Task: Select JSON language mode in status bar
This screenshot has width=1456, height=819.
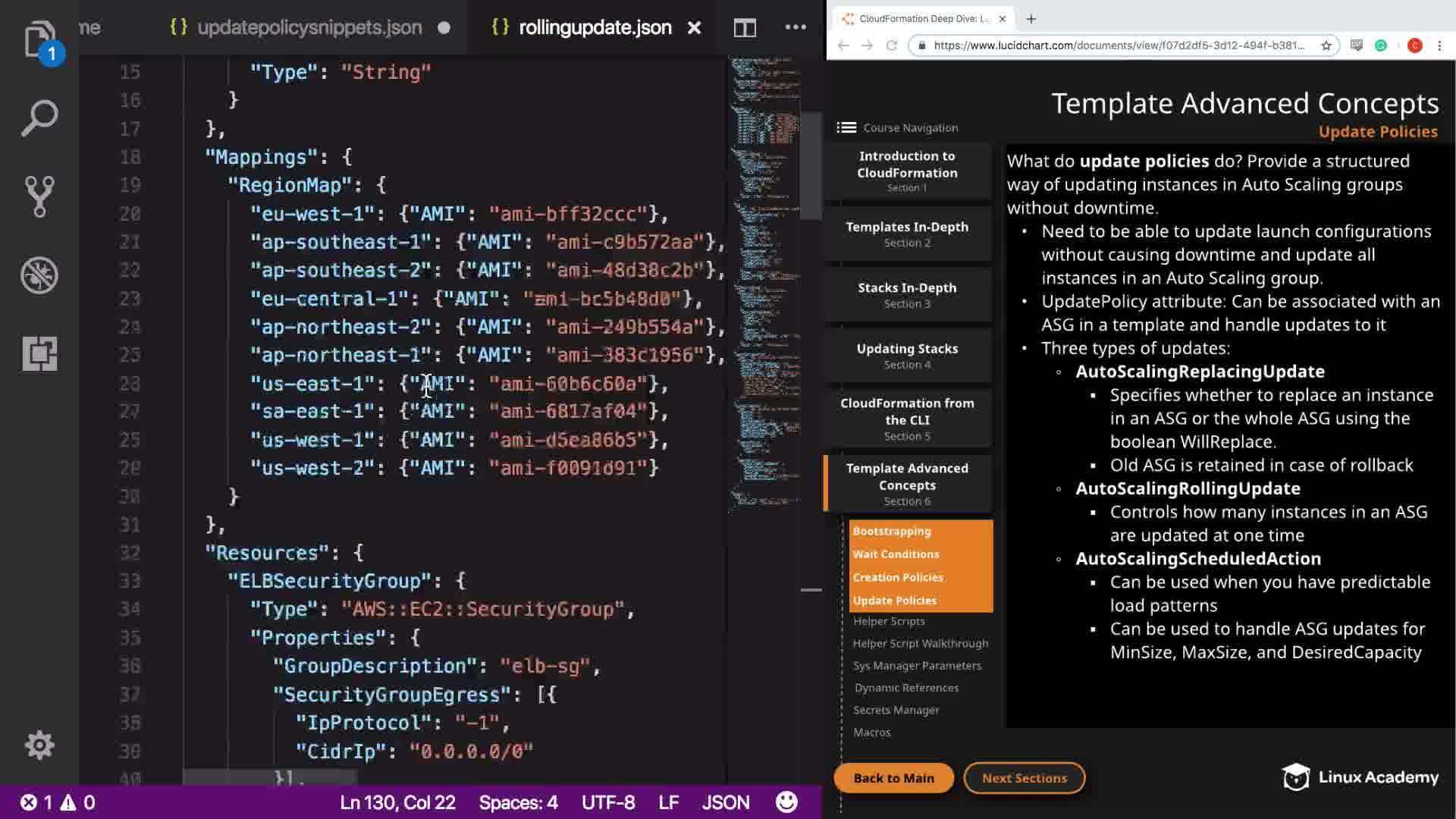Action: (725, 802)
